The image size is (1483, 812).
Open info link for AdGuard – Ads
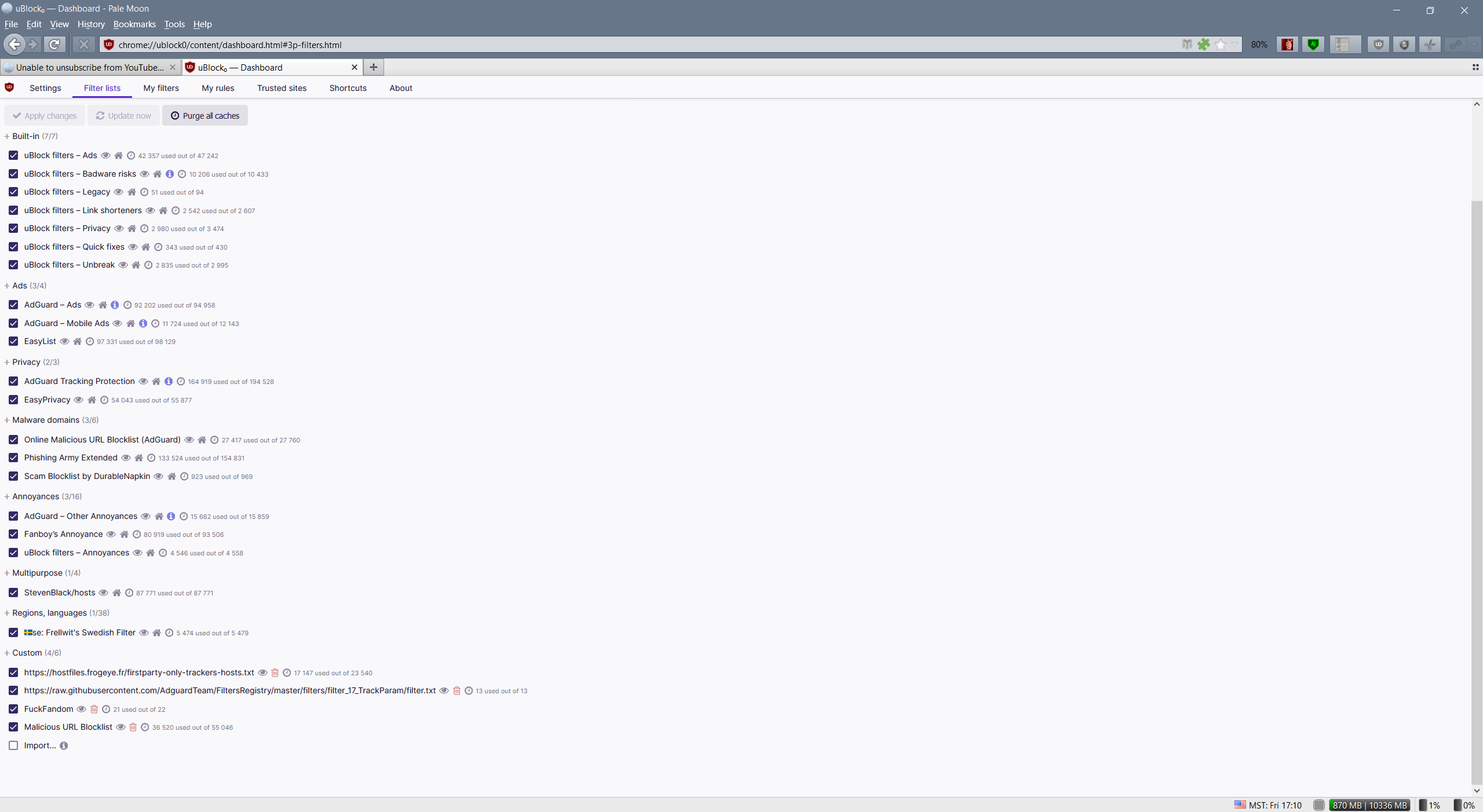tap(115, 305)
